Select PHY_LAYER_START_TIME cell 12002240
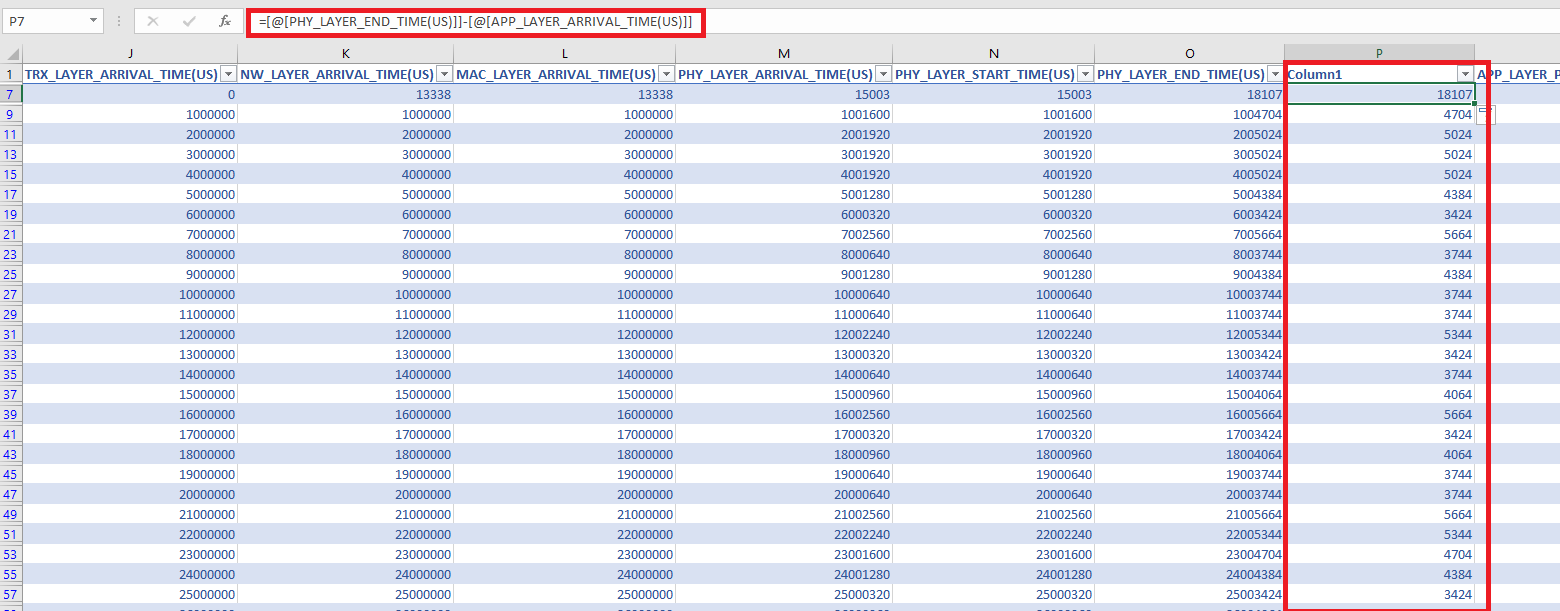This screenshot has height=611, width=1560. (994, 334)
